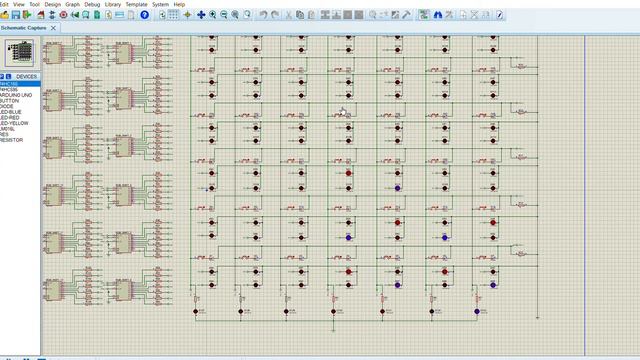The height and width of the screenshot is (360, 640).
Task: Select LED-RED in the devices list
Action: point(10,118)
